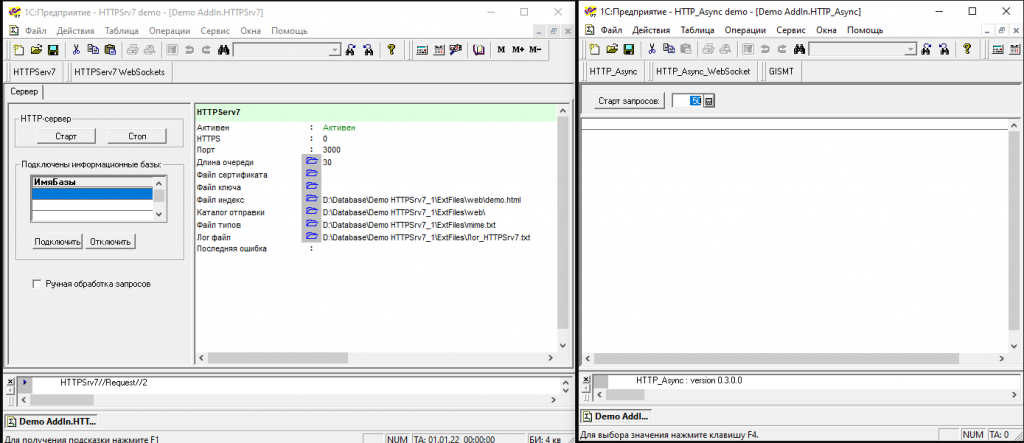Open Помощь menu in HTTP_Async window
The height and width of the screenshot is (443, 1024).
(x=865, y=30)
